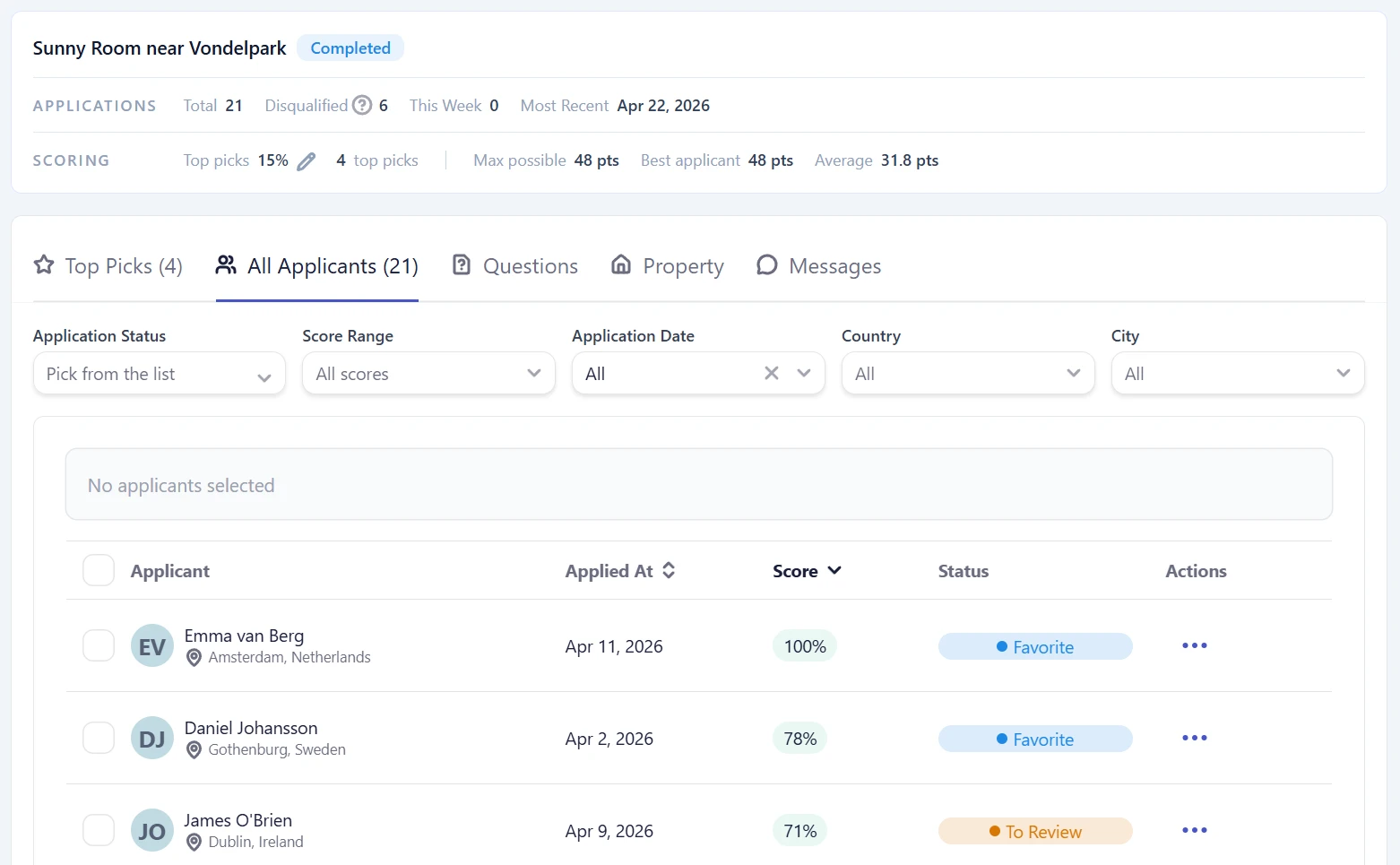This screenshot has height=865, width=1400.
Task: Click location pin icon beside Dublin, Ireland
Action: click(x=194, y=843)
